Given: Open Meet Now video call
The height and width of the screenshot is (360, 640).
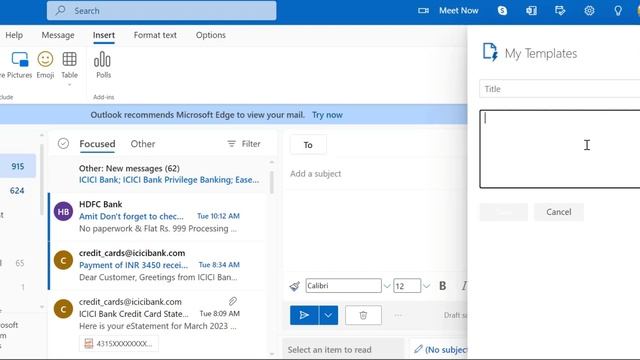Looking at the screenshot, I should 448,11.
